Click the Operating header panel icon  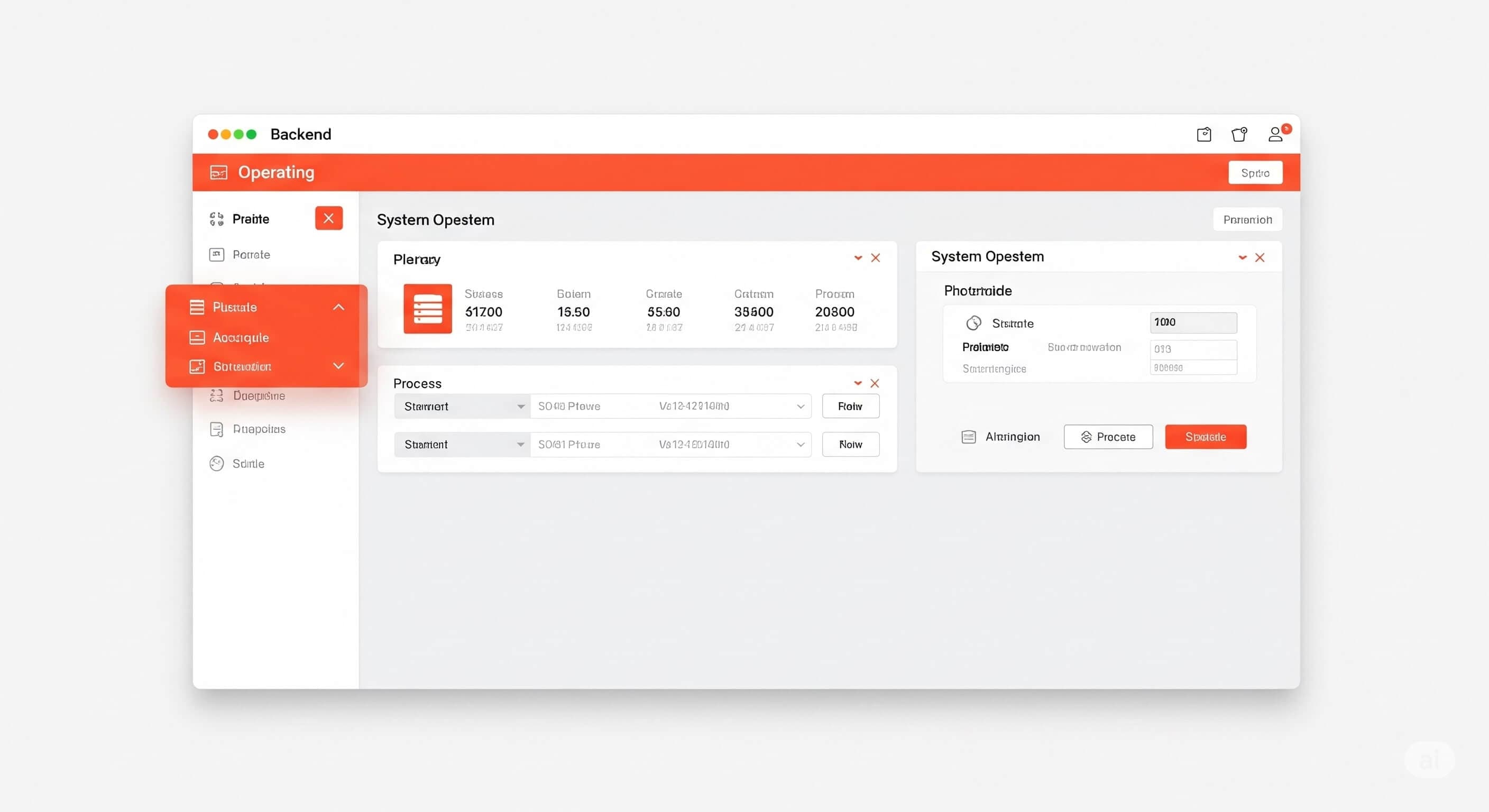[218, 172]
